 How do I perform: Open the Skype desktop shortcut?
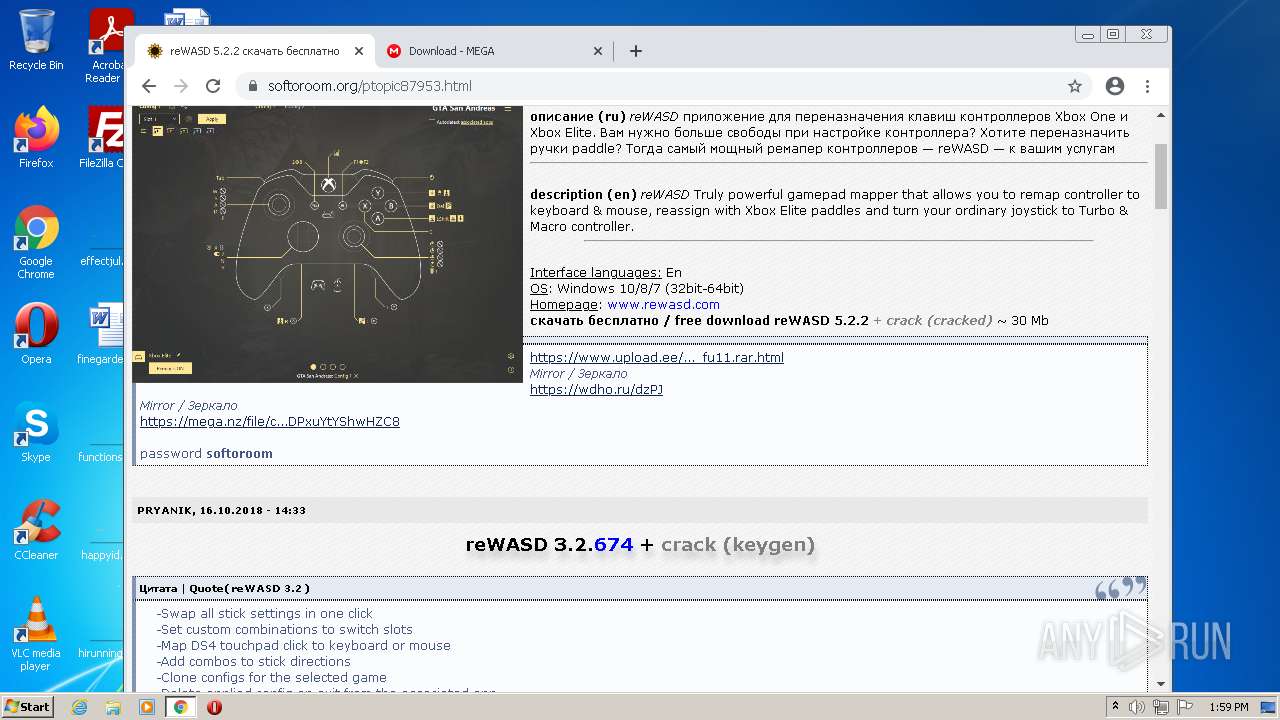point(36,431)
